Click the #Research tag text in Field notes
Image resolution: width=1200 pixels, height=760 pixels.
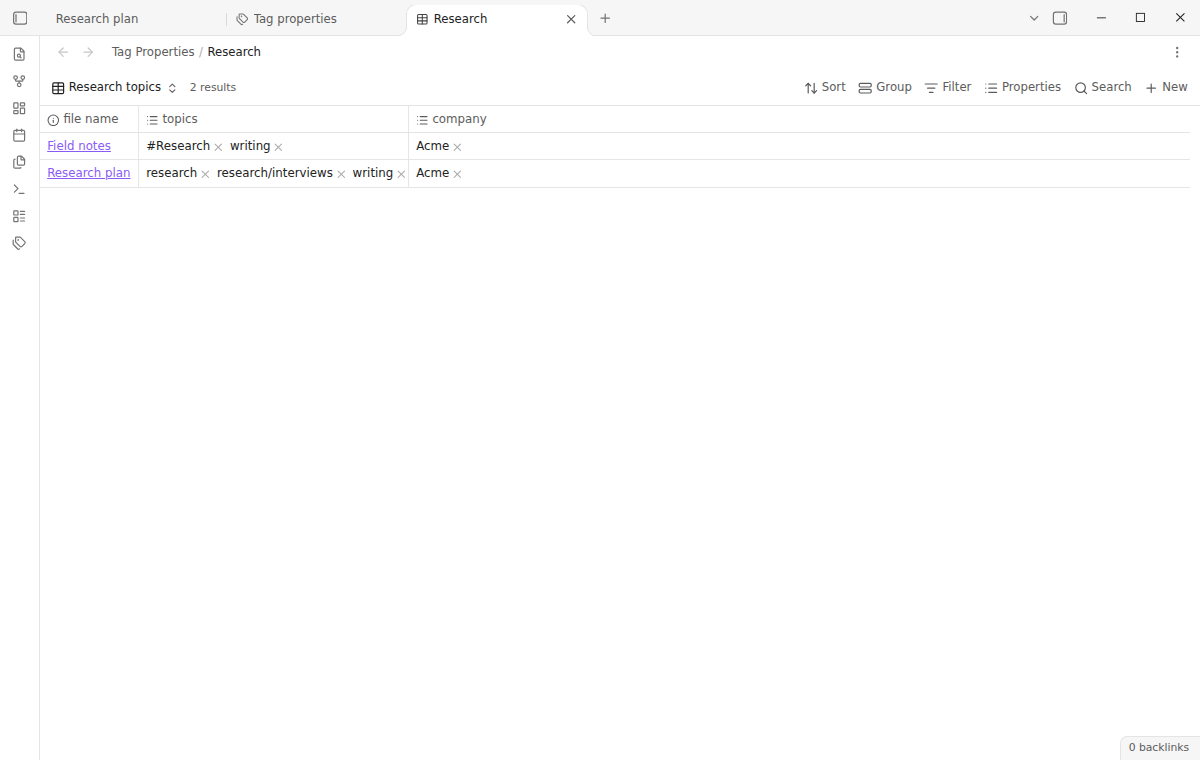(178, 146)
